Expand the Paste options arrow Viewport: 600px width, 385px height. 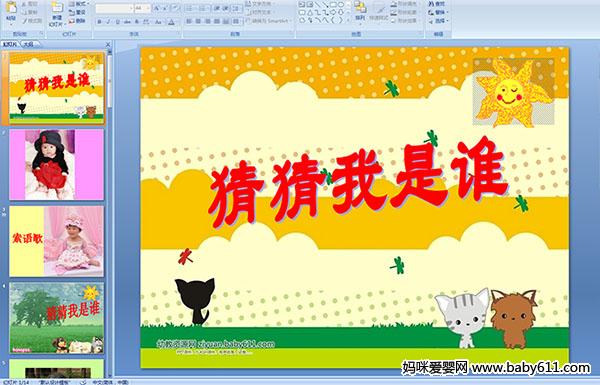click(x=11, y=24)
